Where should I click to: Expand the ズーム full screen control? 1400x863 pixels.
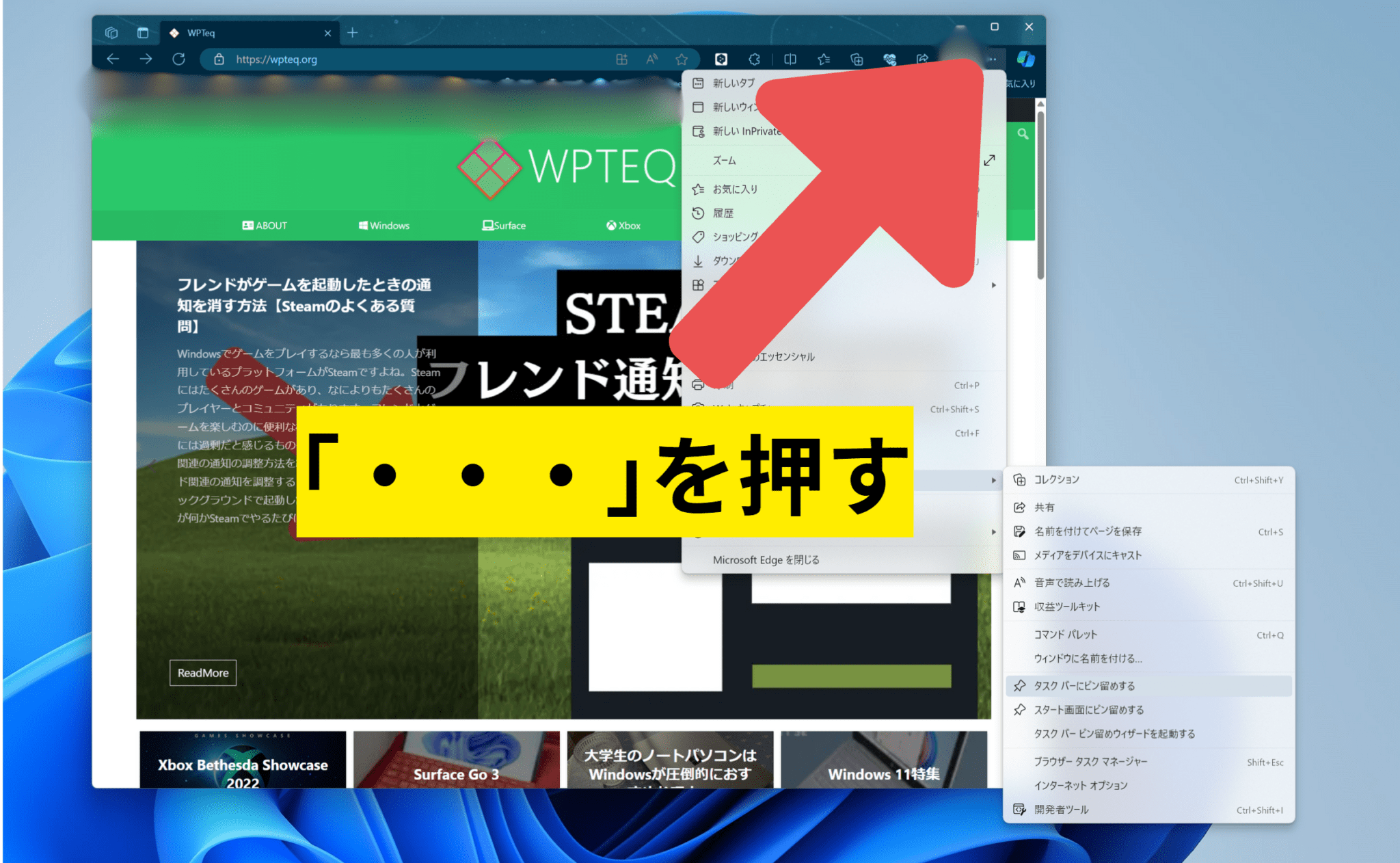coord(990,161)
